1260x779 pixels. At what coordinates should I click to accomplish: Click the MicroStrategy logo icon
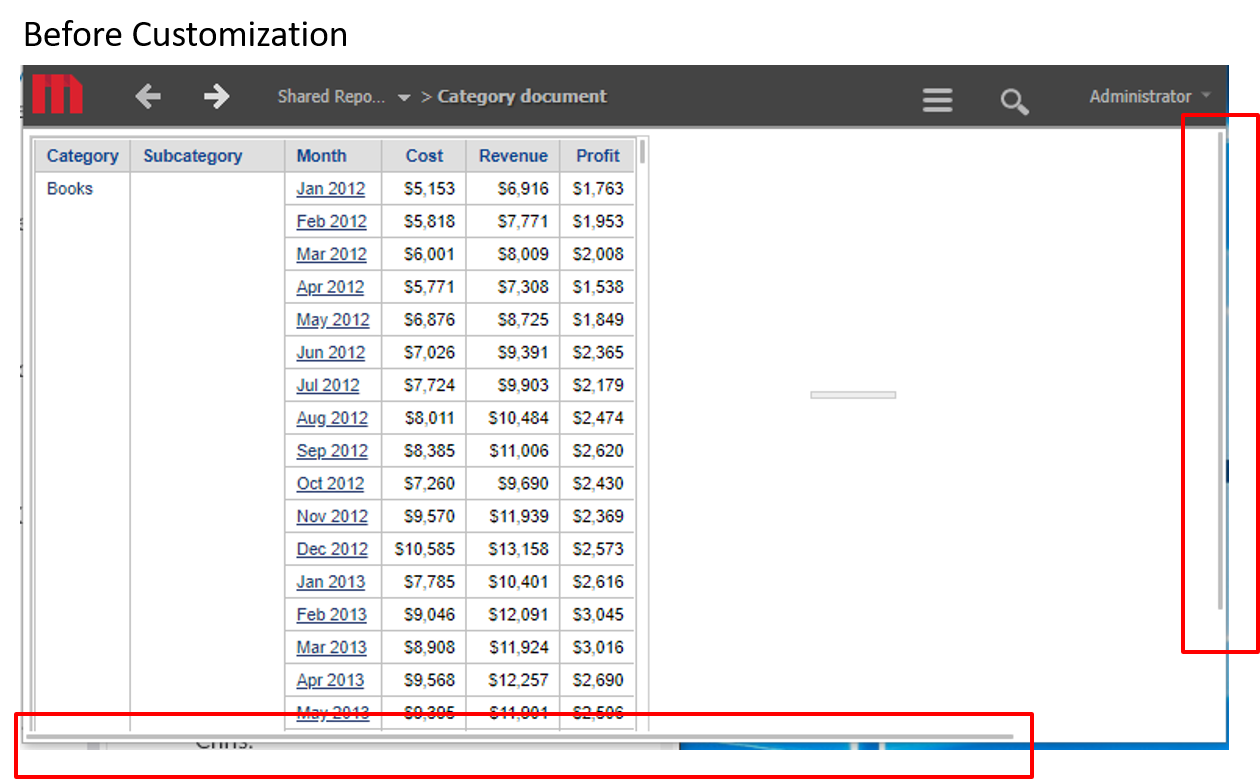point(57,94)
